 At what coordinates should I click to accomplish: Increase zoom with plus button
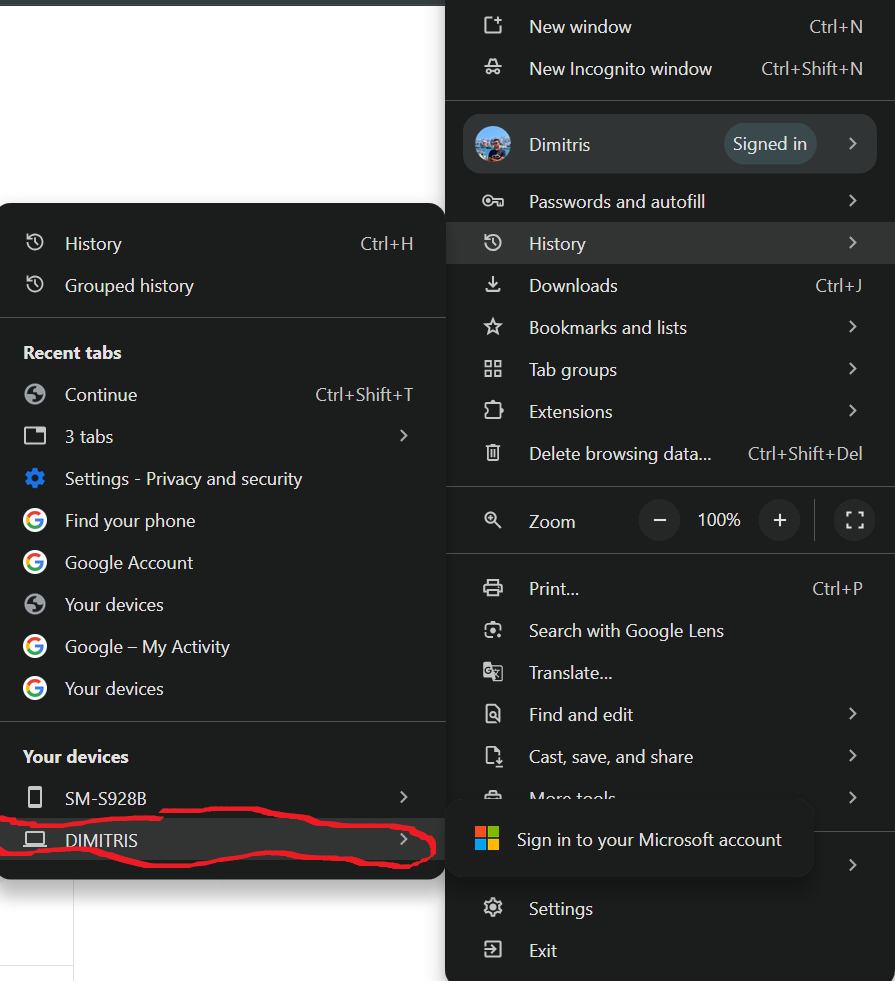pyautogui.click(x=779, y=520)
